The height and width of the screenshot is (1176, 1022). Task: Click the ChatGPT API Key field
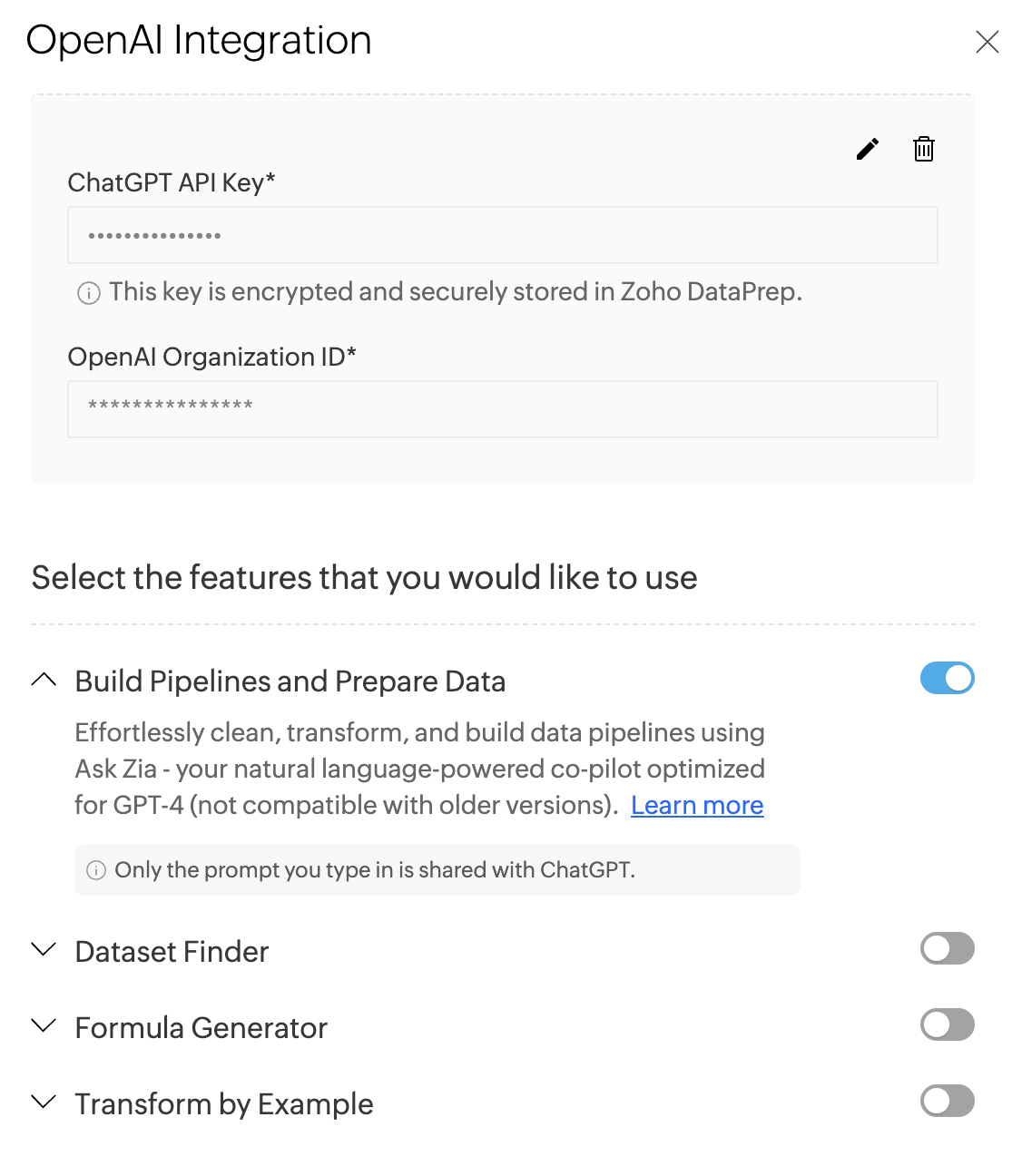502,235
